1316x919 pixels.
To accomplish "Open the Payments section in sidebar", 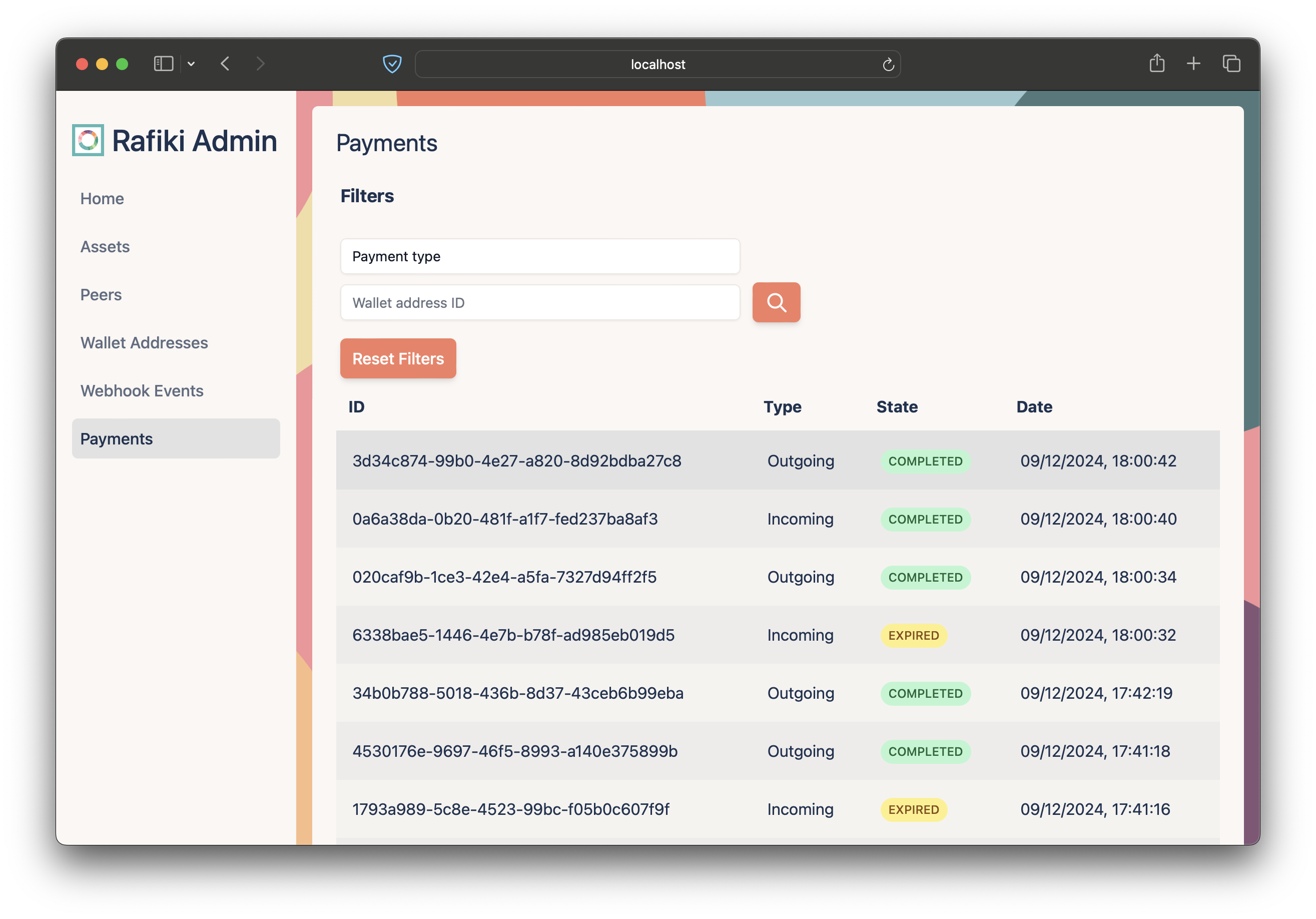I will [117, 438].
